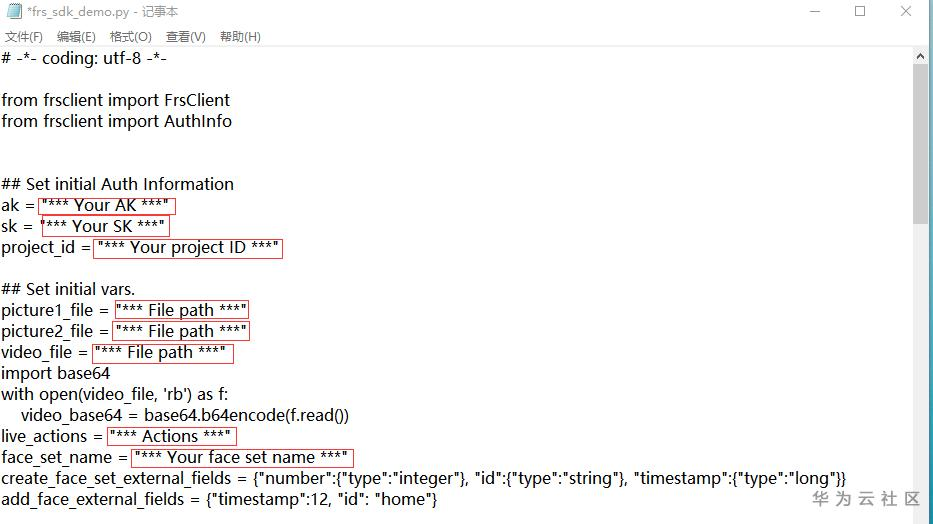Minimize the Notepad window
Screen dimensions: 933x524
point(812,12)
